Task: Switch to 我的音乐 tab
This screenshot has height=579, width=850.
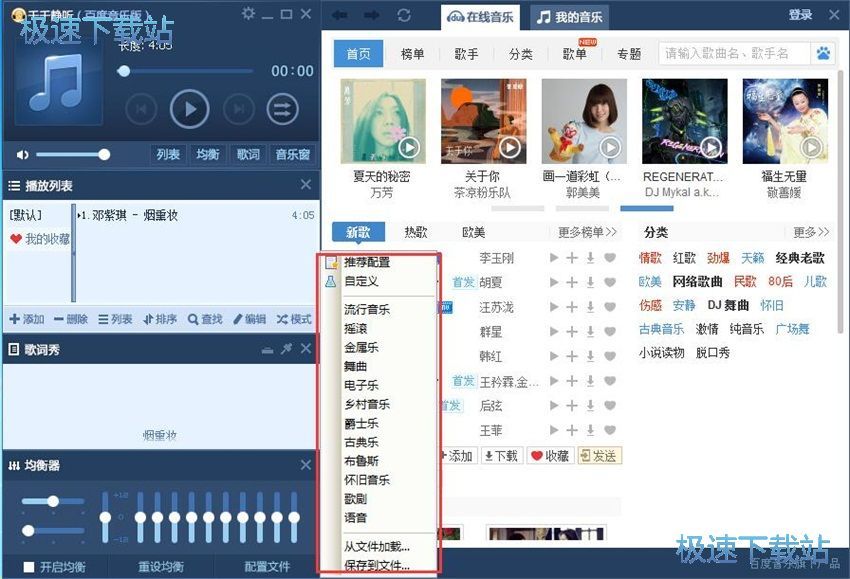Action: [569, 17]
